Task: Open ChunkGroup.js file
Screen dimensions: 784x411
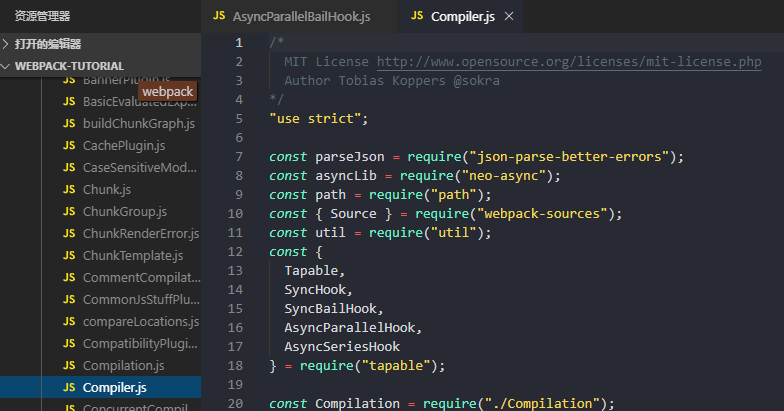Action: 125,212
